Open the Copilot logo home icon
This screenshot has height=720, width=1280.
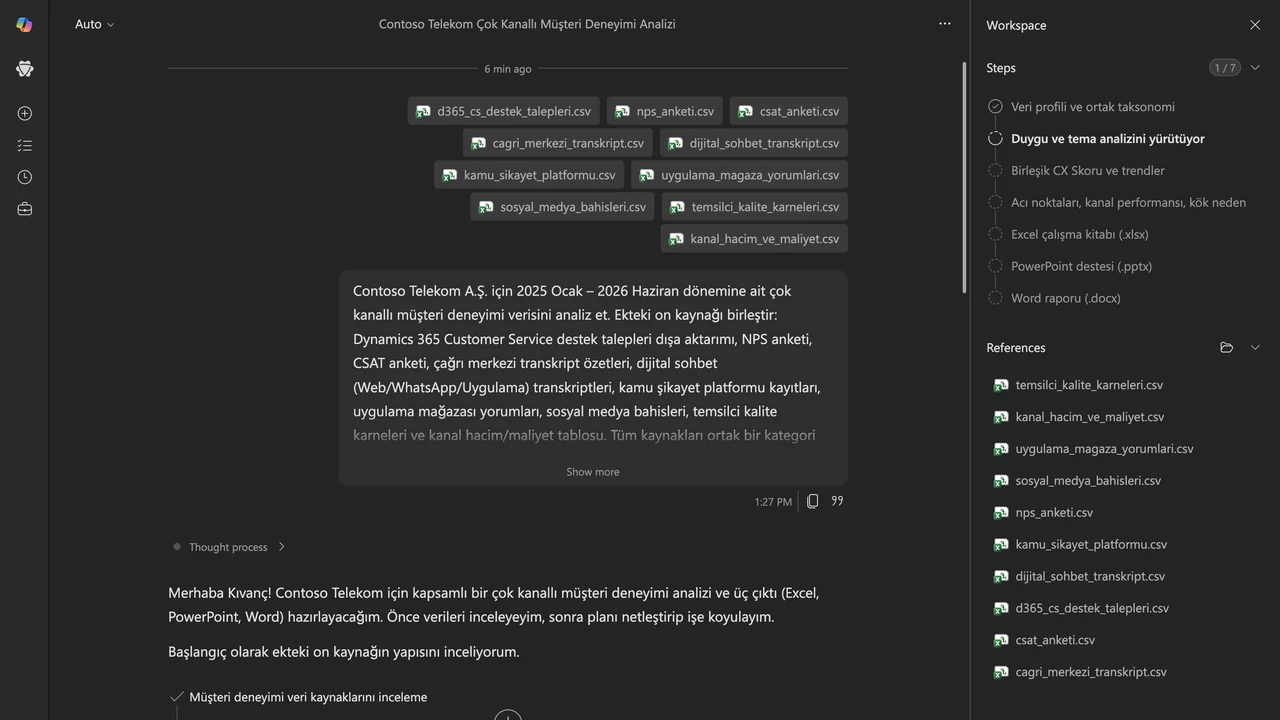click(x=24, y=24)
